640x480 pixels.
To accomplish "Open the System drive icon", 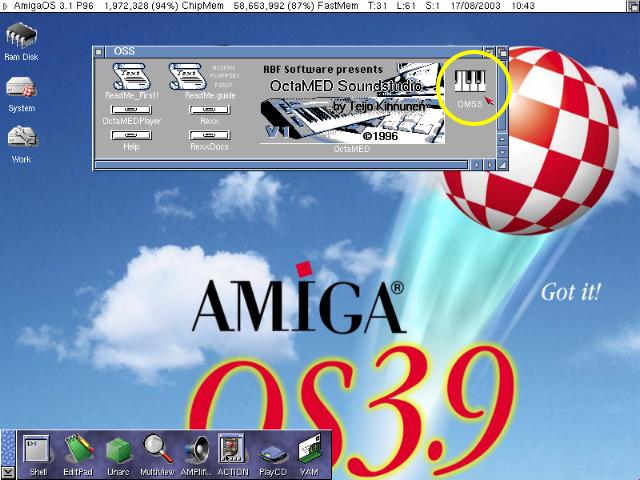I will click(x=22, y=95).
